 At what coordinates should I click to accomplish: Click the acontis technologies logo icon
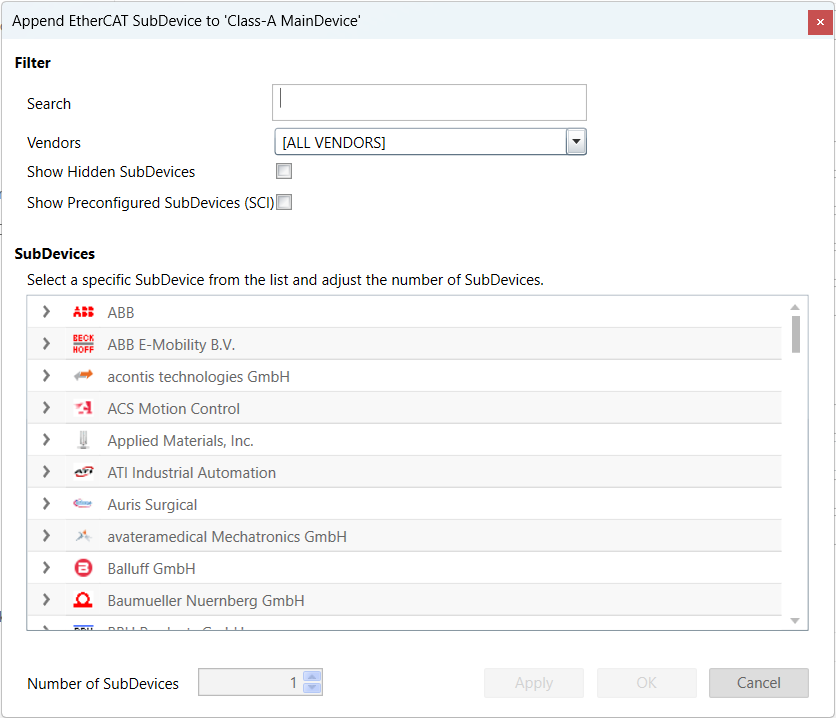(x=83, y=377)
